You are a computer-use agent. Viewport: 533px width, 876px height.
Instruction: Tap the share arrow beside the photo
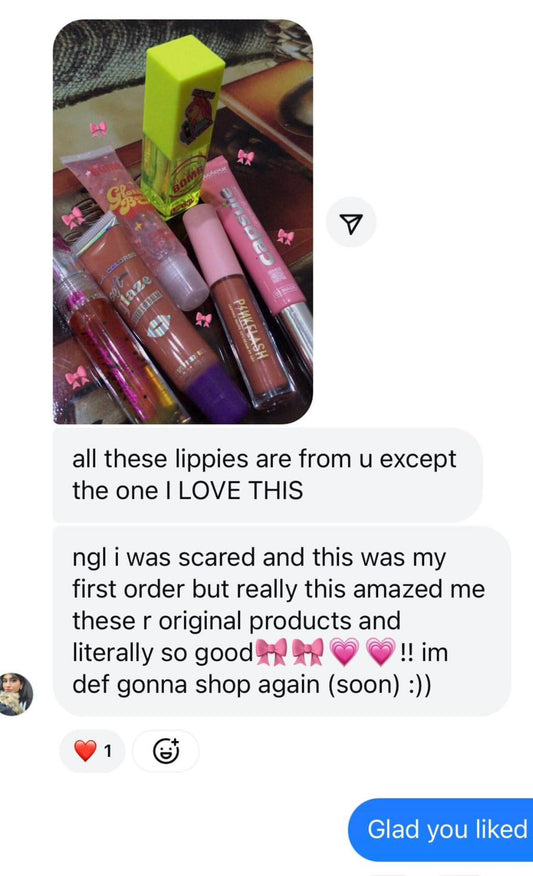351,222
